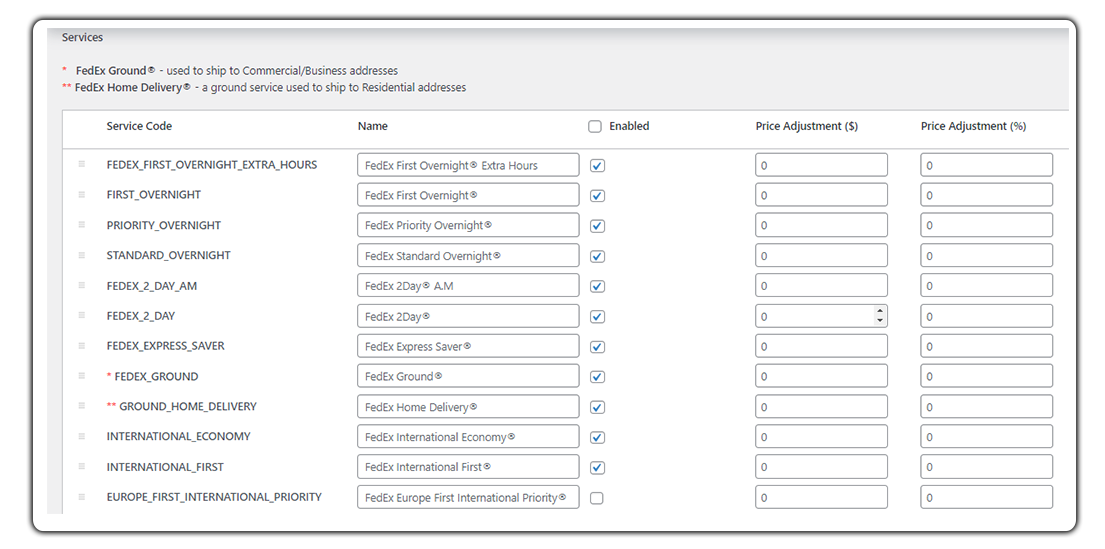Set dollar price adjustment for FEDEX_GROUND
The height and width of the screenshot is (549, 1105).
point(821,376)
